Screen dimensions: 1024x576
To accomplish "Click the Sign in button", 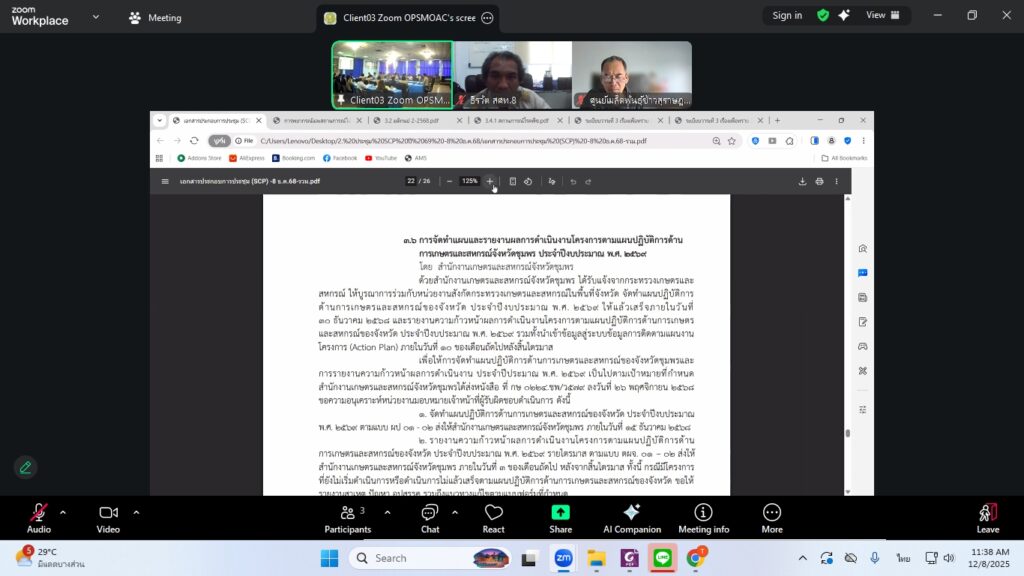I will coord(786,15).
